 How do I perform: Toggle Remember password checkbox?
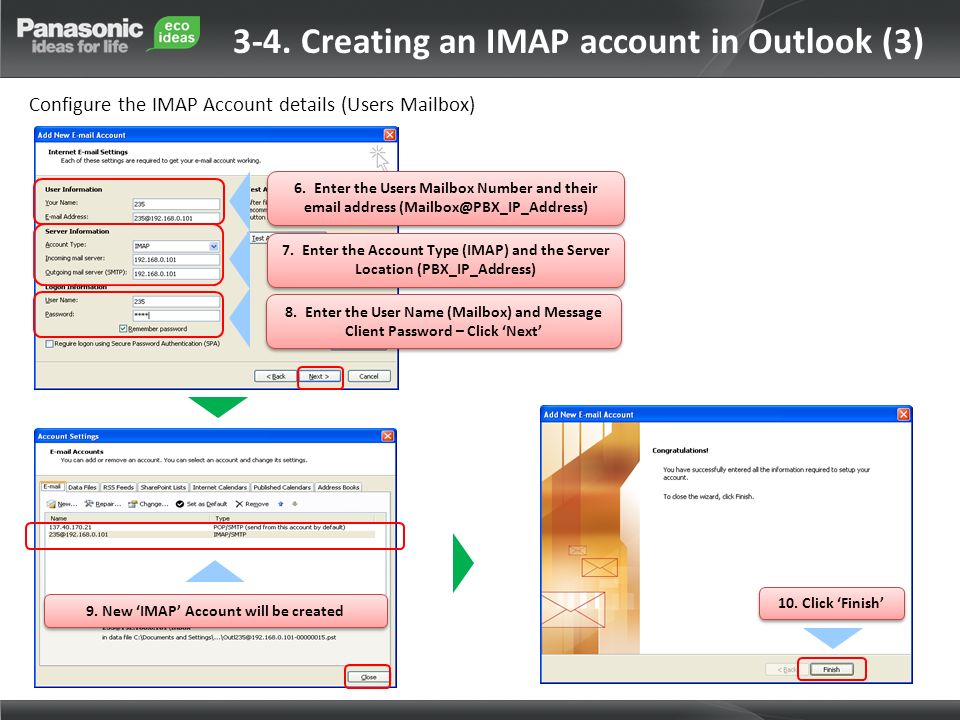(122, 329)
